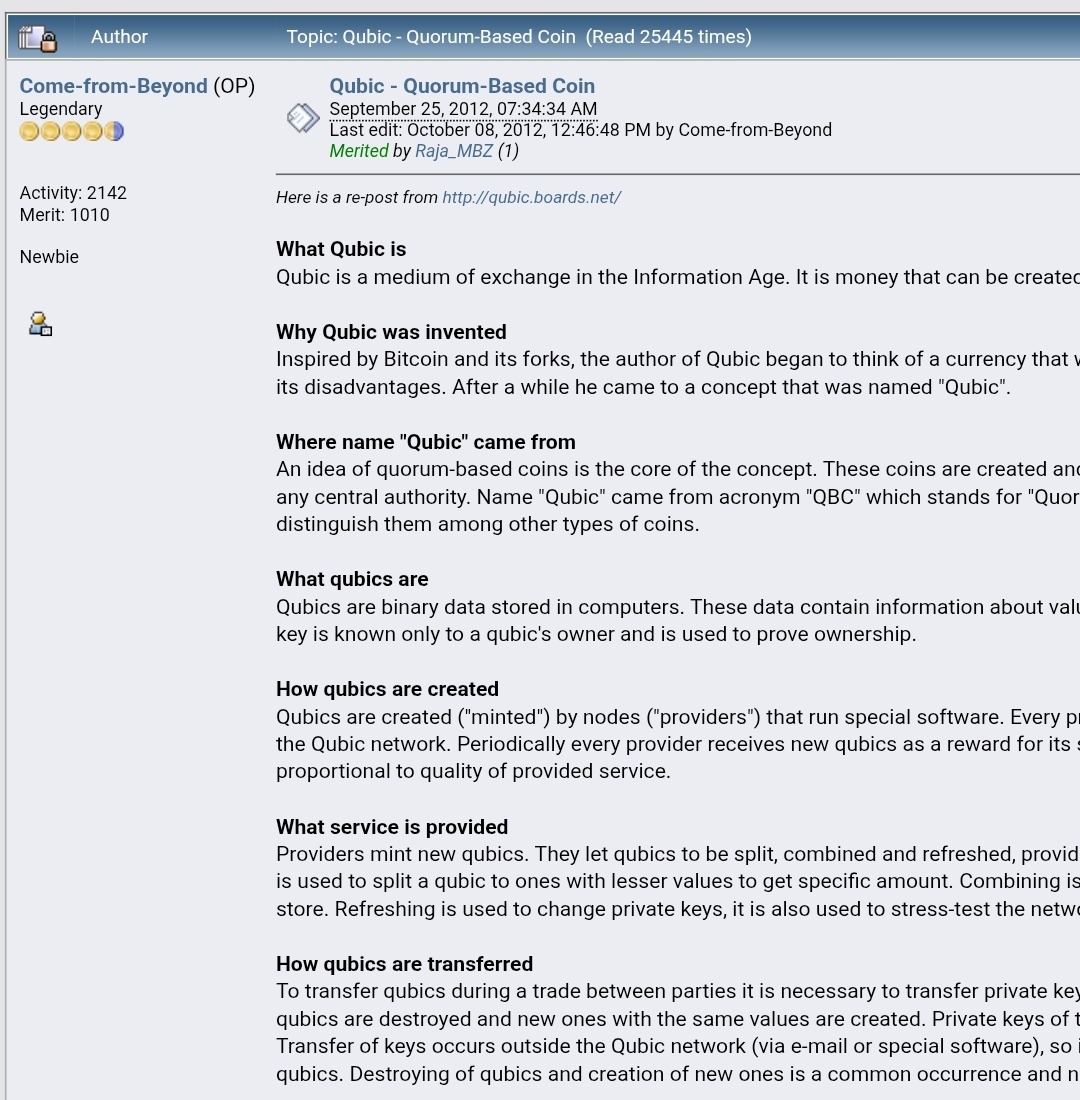Viewport: 1080px width, 1100px height.
Task: Click the 'Here is a re-post from' text
Action: coord(356,197)
